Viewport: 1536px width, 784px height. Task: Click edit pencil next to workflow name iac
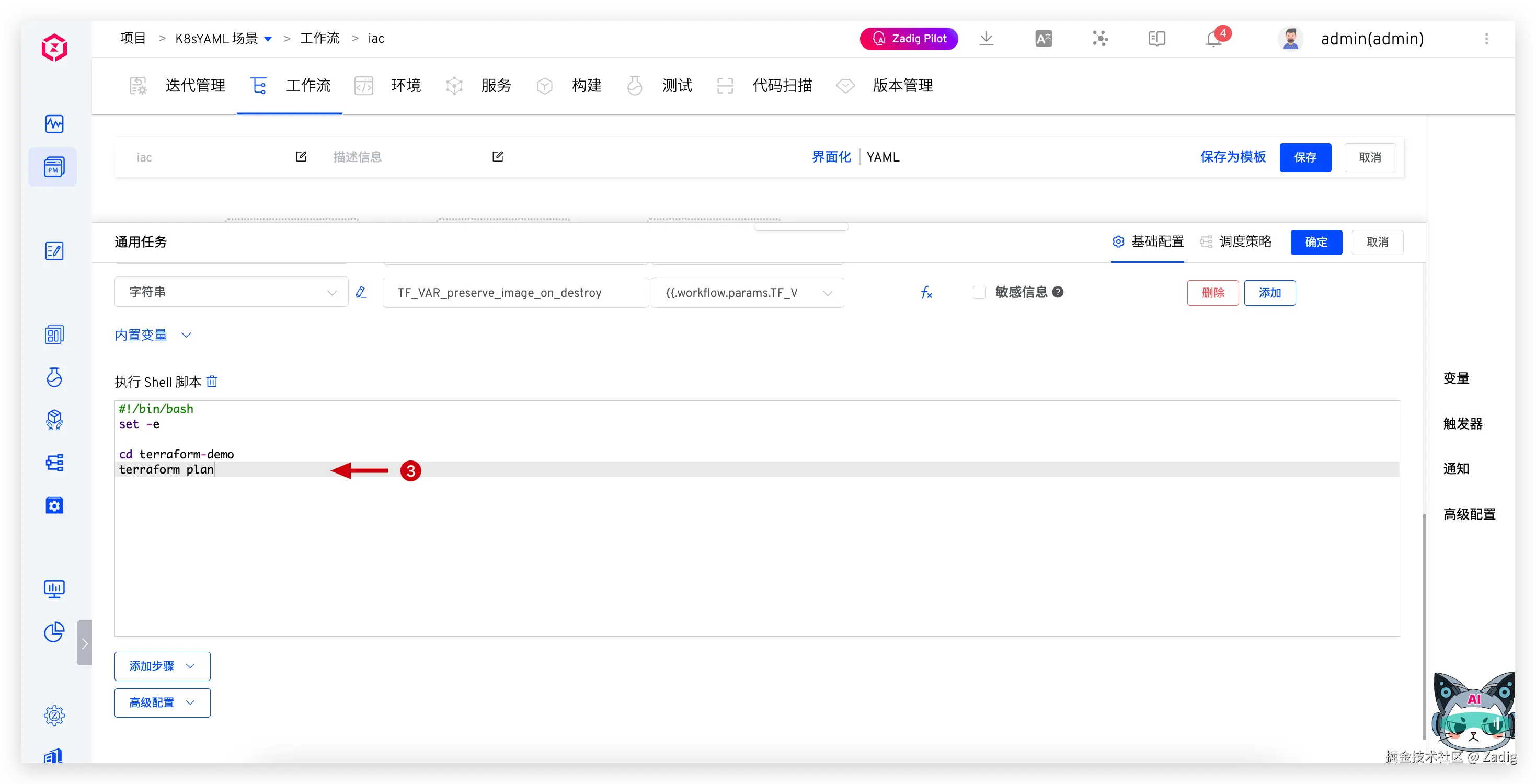point(301,157)
